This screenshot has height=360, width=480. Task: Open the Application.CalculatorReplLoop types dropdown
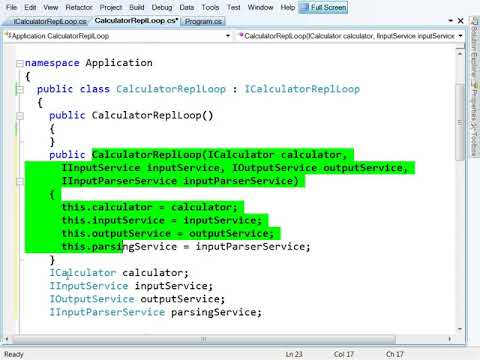118,36
